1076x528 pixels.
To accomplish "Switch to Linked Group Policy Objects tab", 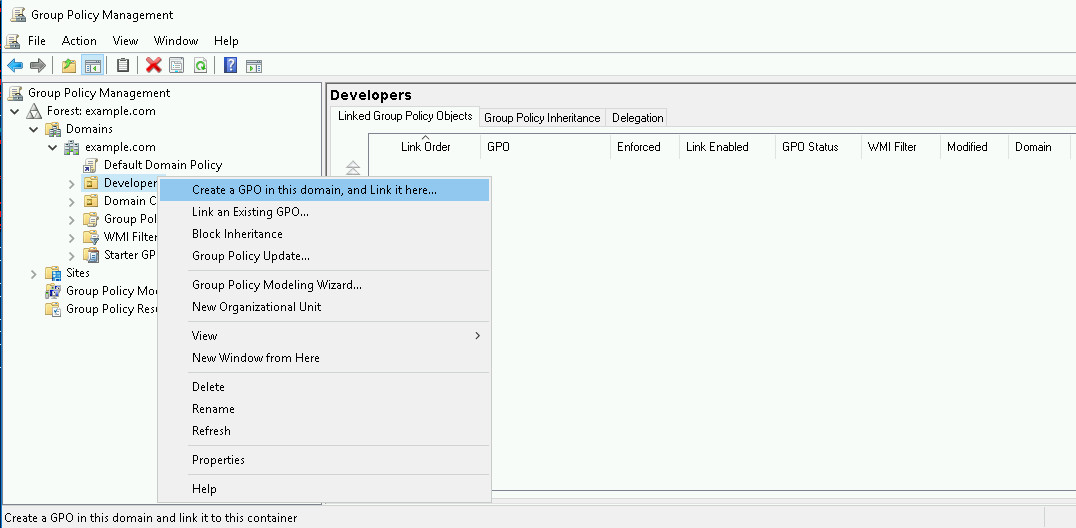I will point(405,116).
